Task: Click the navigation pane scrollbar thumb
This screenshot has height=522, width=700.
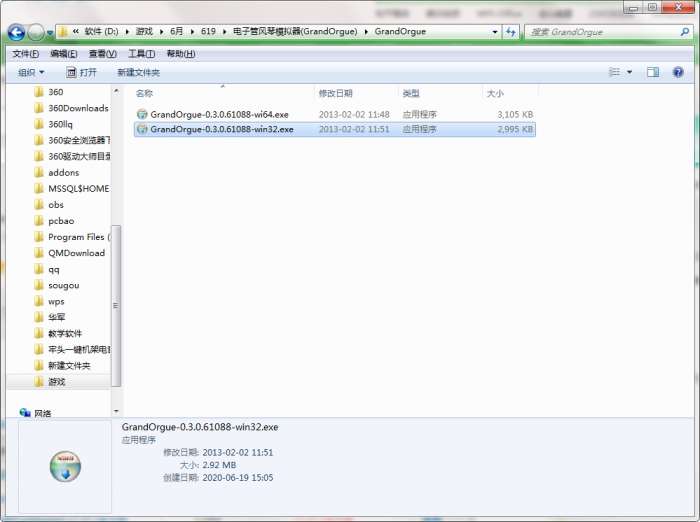Action: click(x=116, y=305)
